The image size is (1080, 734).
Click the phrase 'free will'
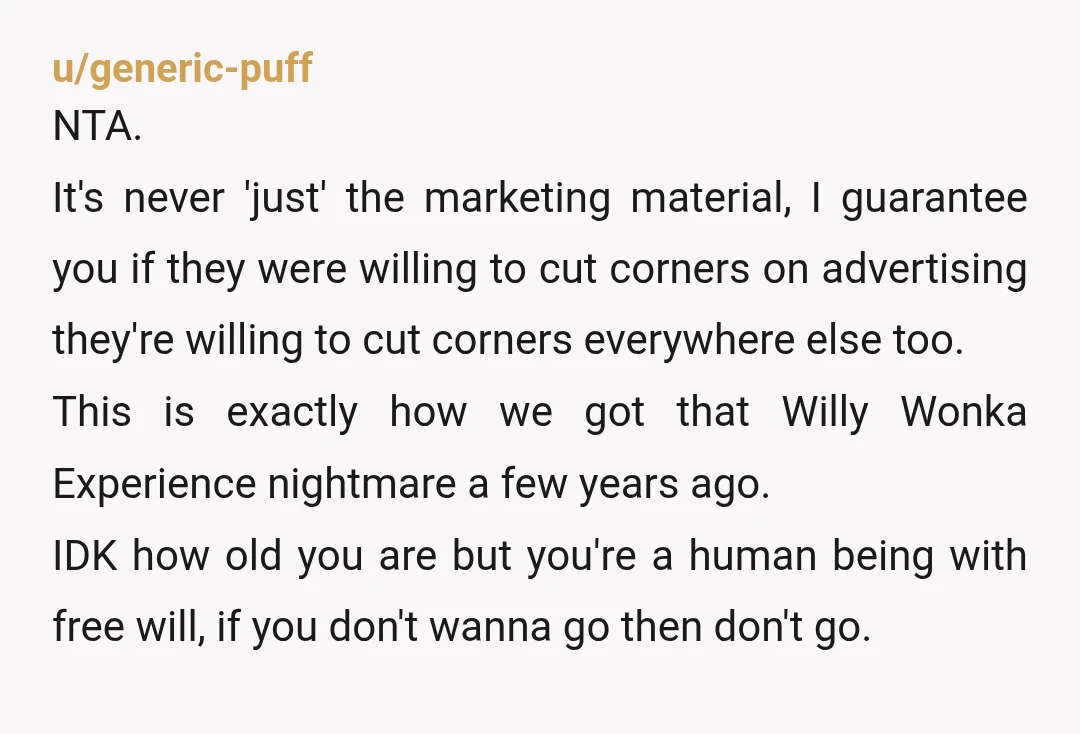pyautogui.click(x=129, y=627)
